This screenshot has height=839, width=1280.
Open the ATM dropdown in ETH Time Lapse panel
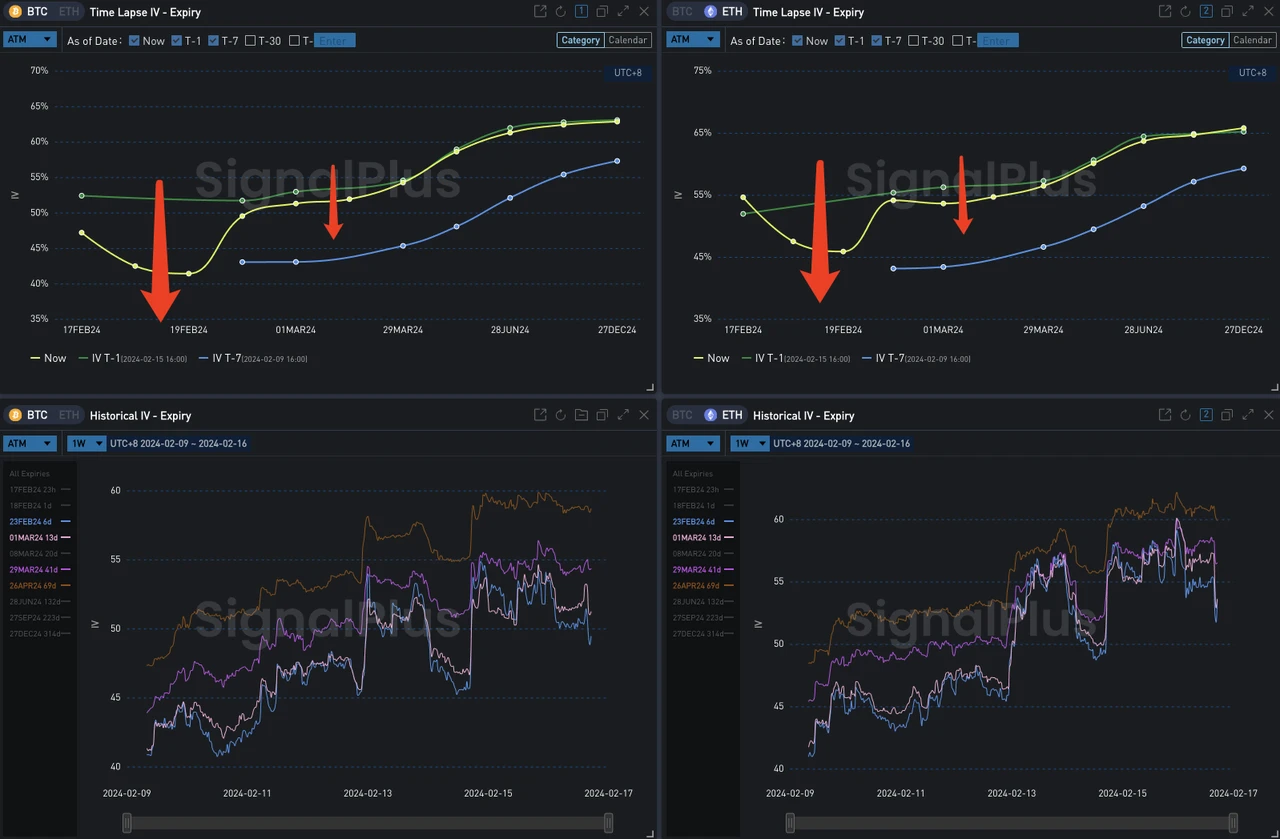pos(693,39)
